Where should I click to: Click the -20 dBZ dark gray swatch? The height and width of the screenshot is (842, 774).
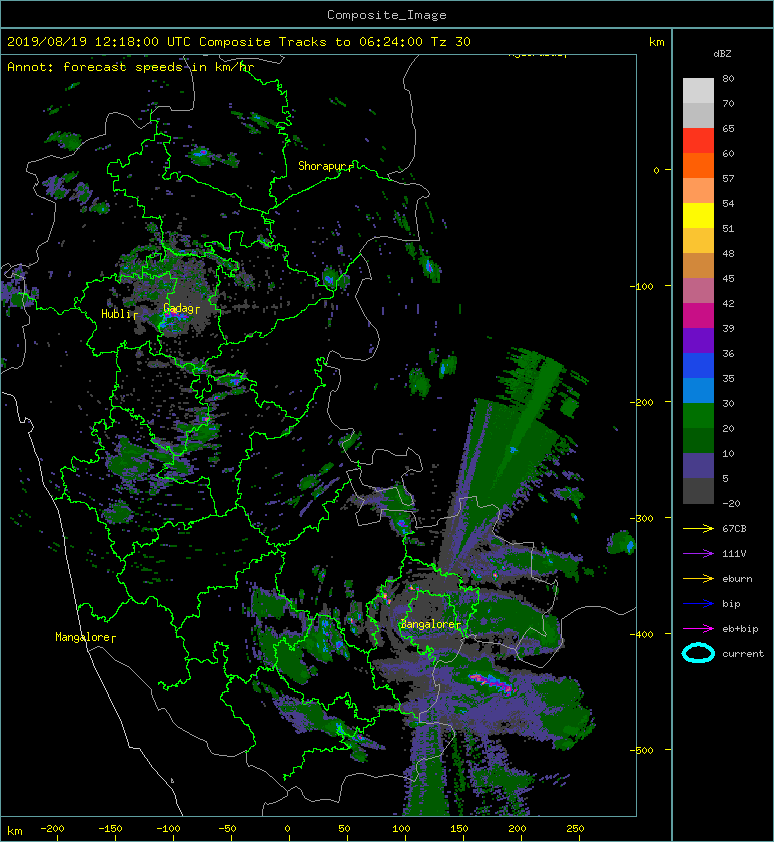[x=698, y=491]
